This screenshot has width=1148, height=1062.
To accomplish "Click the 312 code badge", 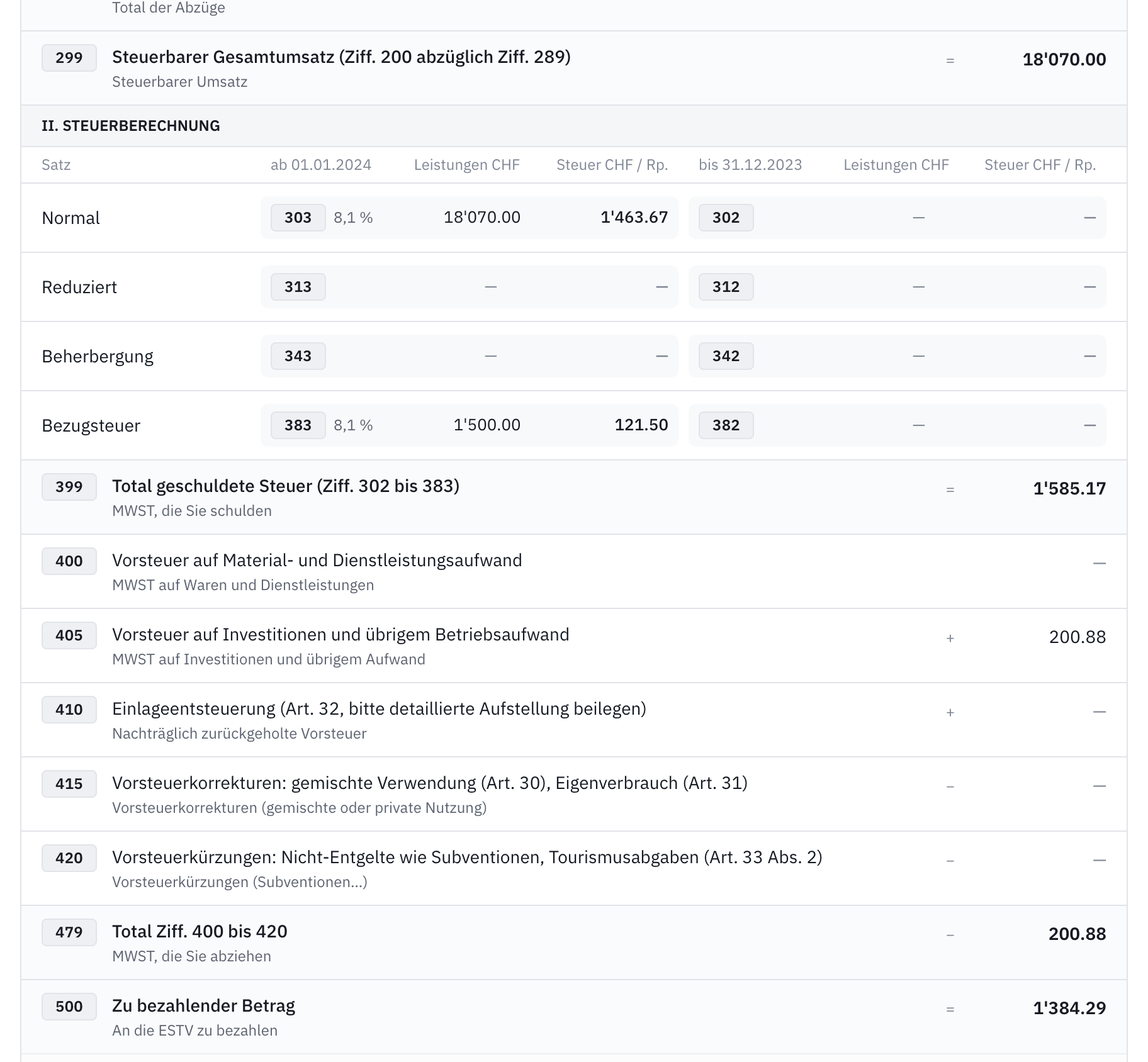I will (726, 287).
